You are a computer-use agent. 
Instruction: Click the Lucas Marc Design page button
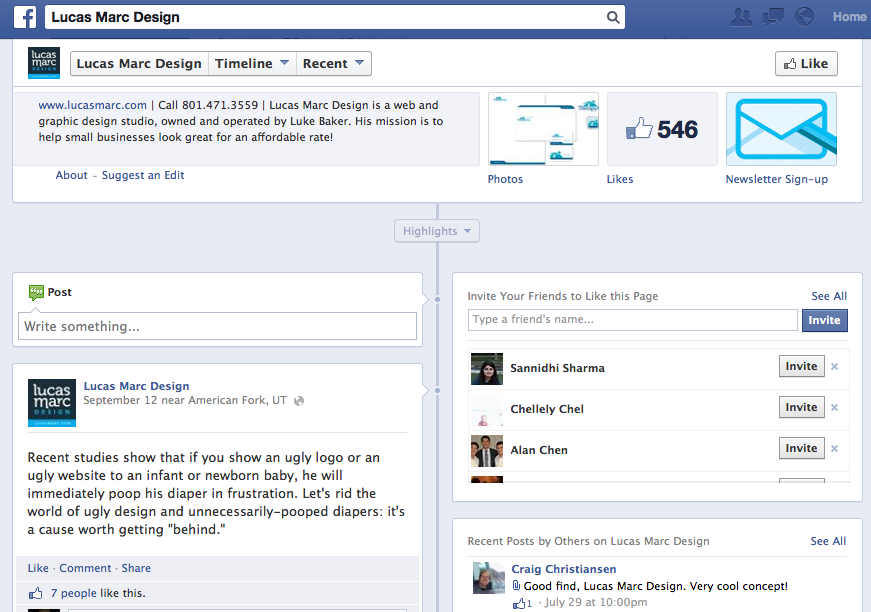(139, 63)
